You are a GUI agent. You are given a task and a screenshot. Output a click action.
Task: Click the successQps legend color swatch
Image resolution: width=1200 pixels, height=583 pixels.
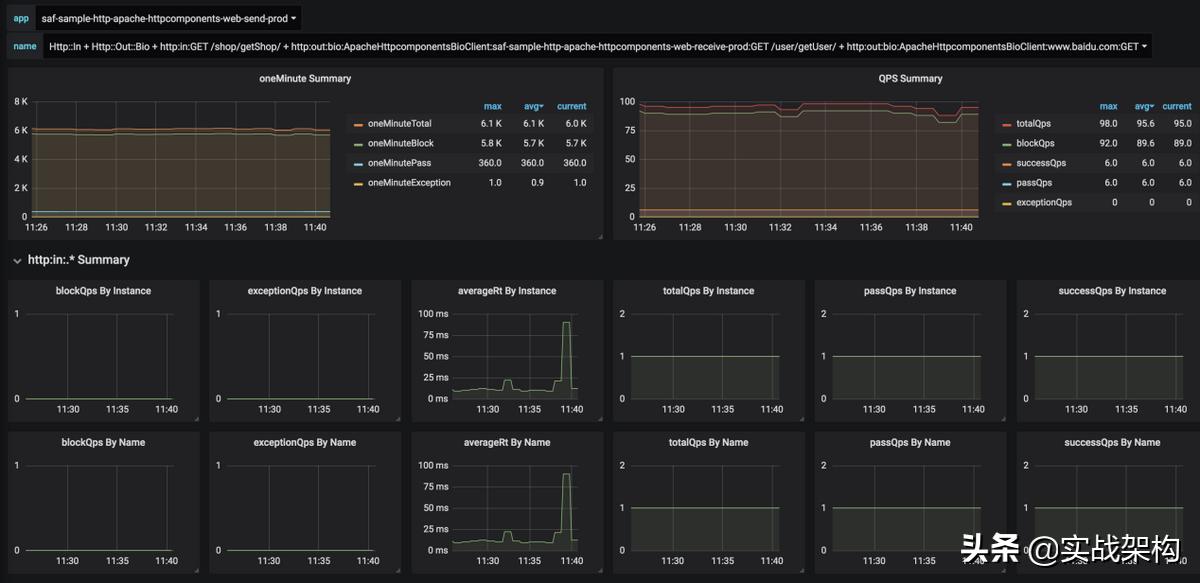(1007, 163)
